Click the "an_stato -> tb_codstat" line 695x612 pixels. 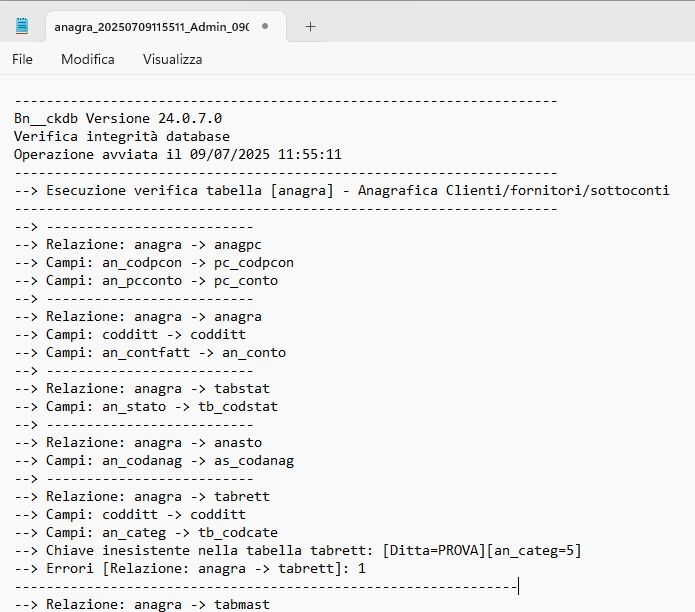point(162,407)
